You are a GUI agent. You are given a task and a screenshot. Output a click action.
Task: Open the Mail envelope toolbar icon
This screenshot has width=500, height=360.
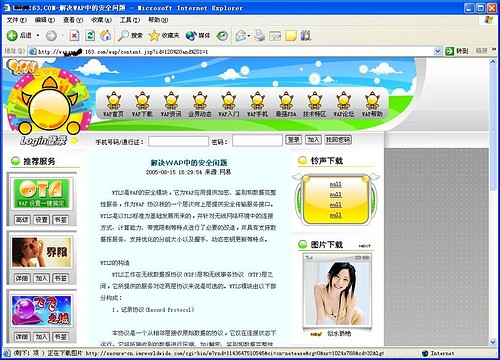pyautogui.click(x=241, y=36)
